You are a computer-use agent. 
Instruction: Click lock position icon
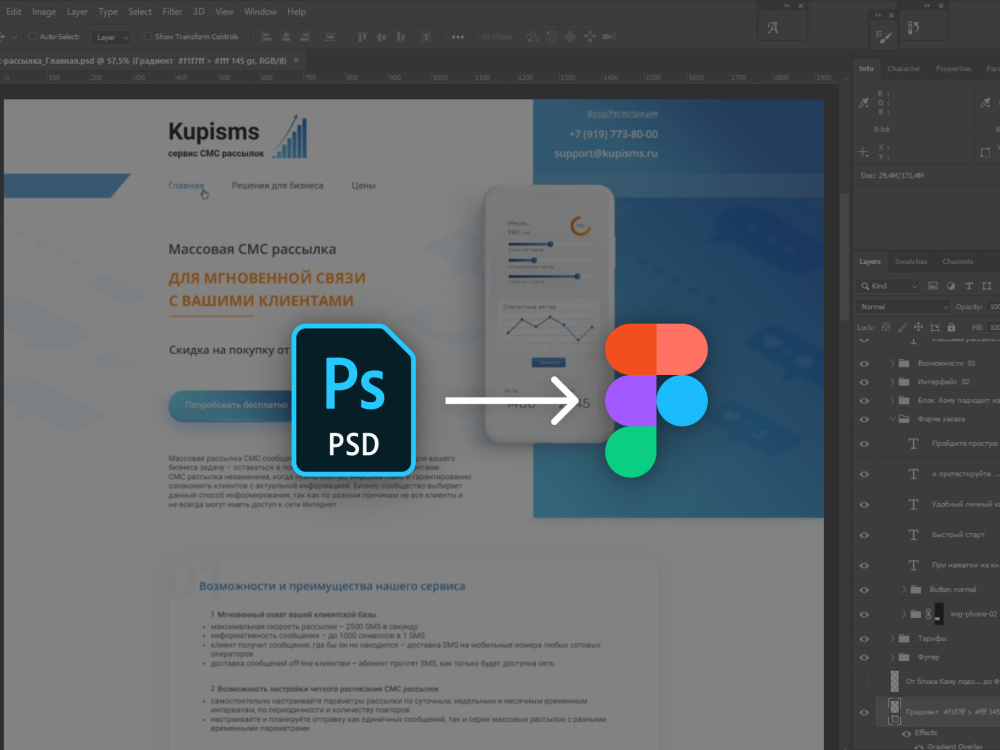tap(918, 327)
